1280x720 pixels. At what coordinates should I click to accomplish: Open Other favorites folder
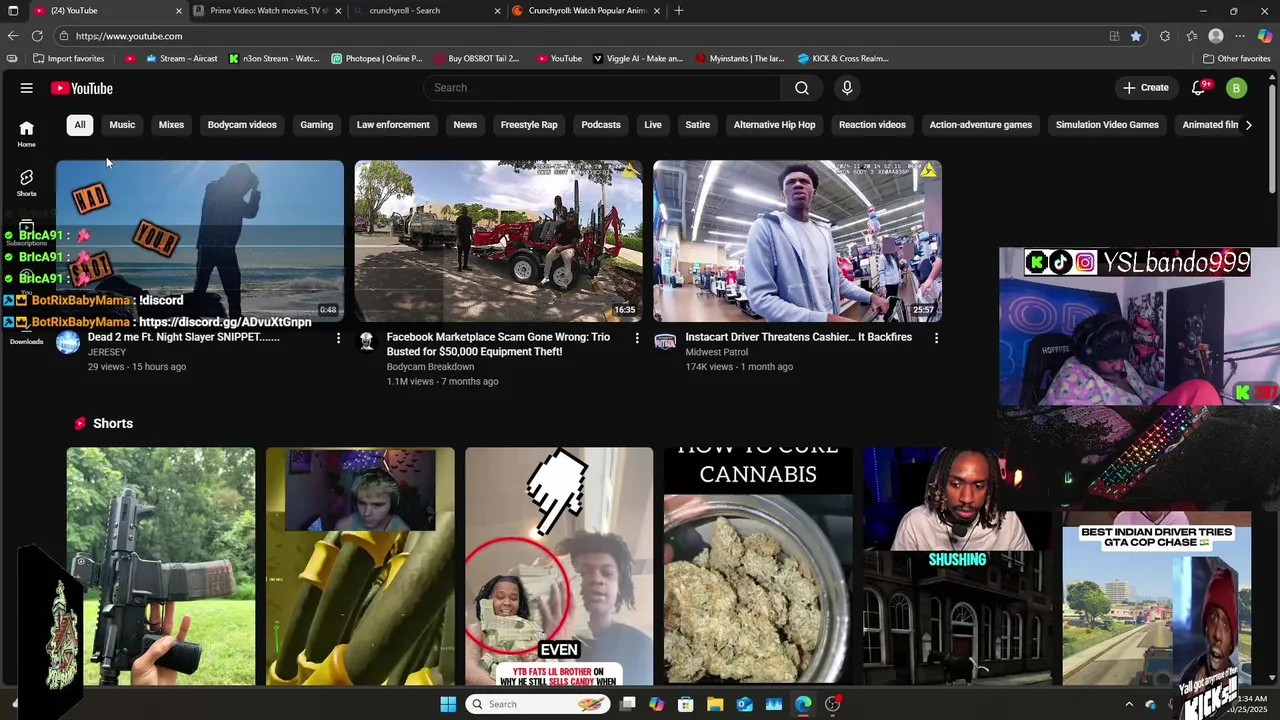click(x=1236, y=59)
